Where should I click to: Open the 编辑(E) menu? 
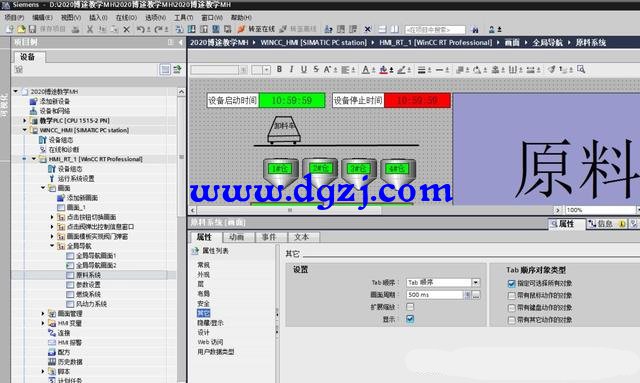[42, 18]
